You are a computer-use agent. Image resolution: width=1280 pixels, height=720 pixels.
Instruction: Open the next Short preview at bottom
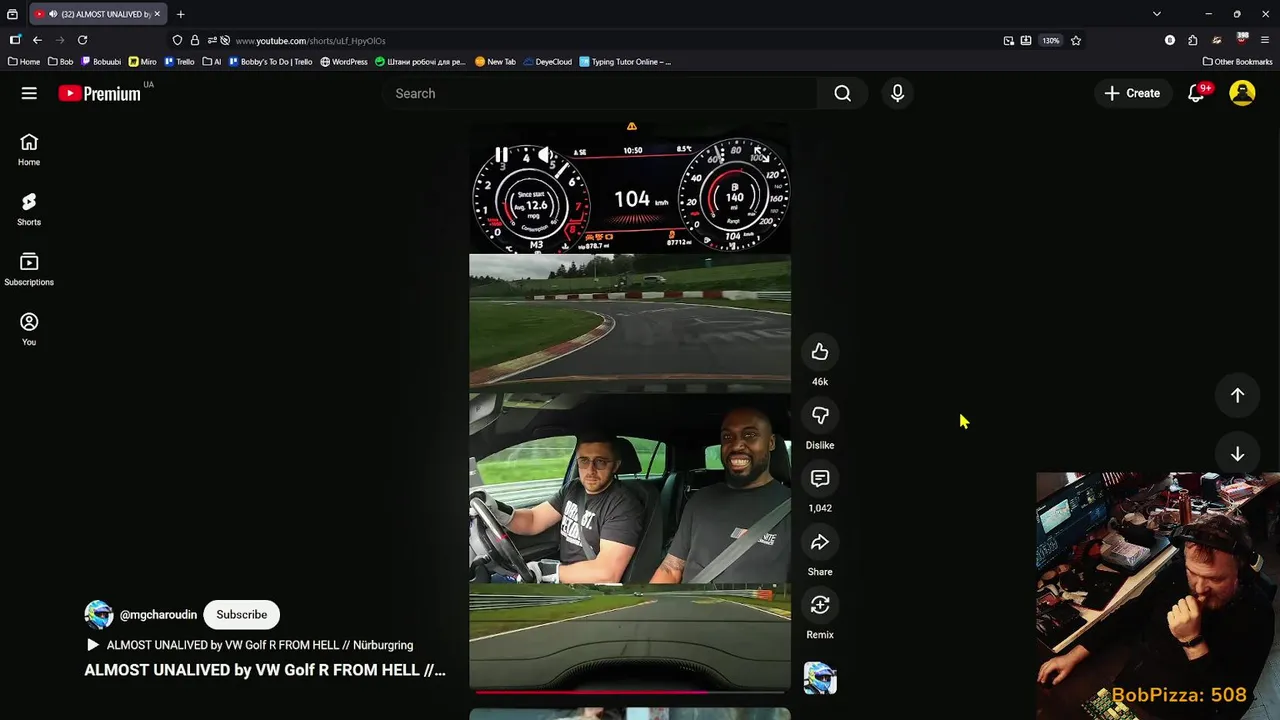630,714
